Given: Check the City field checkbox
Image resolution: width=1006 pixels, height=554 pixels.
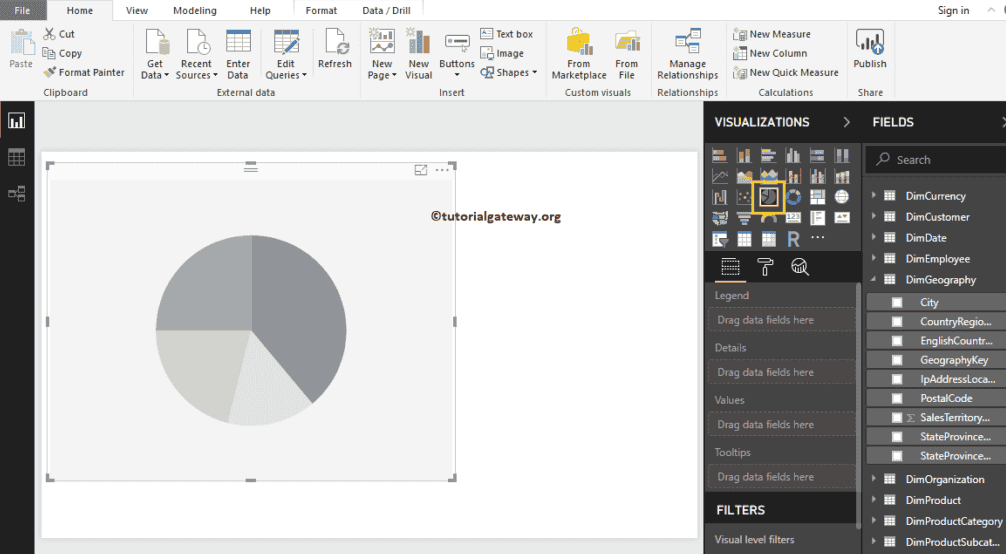Looking at the screenshot, I should click(x=897, y=302).
